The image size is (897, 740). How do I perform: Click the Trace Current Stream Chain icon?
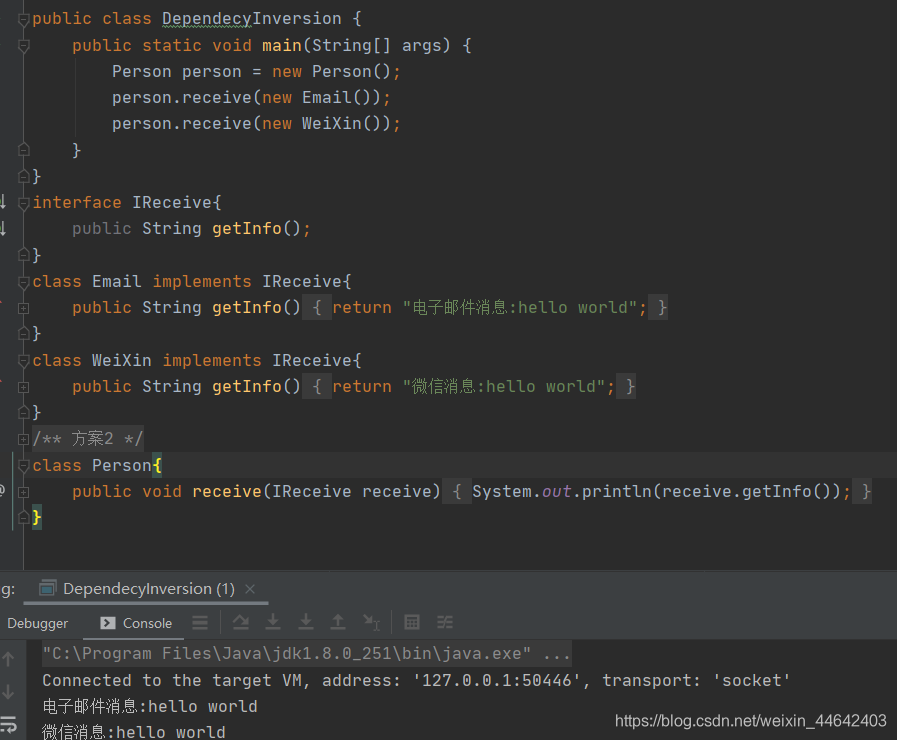click(444, 622)
